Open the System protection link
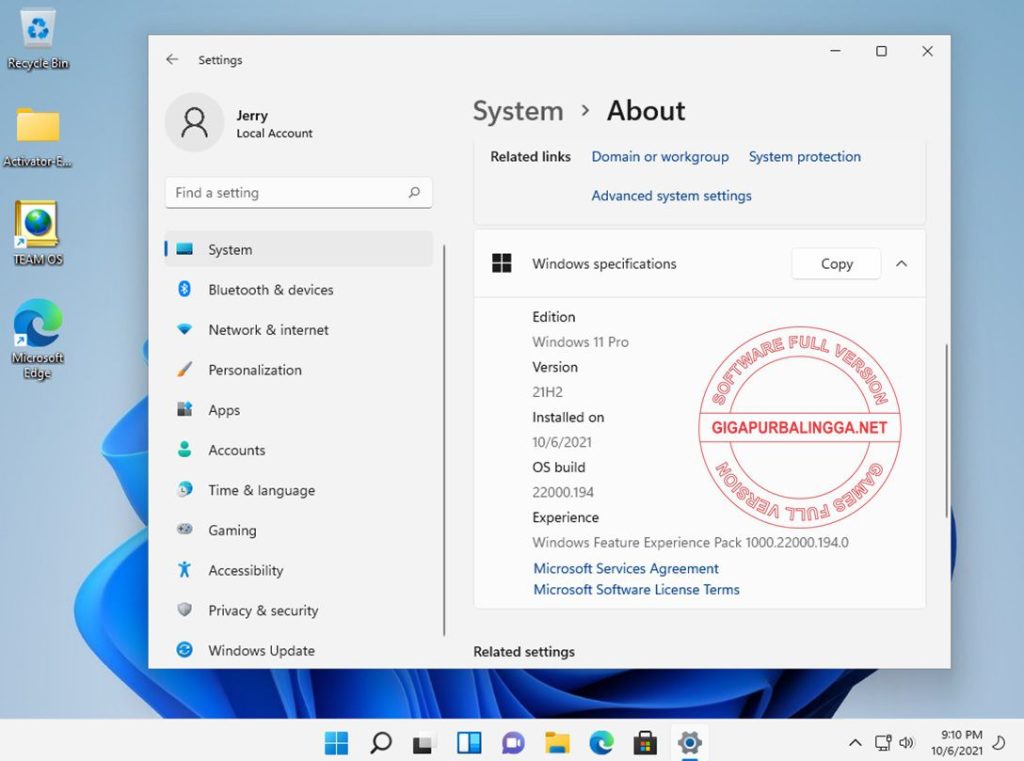Screen dimensions: 1024x761 click(x=805, y=157)
